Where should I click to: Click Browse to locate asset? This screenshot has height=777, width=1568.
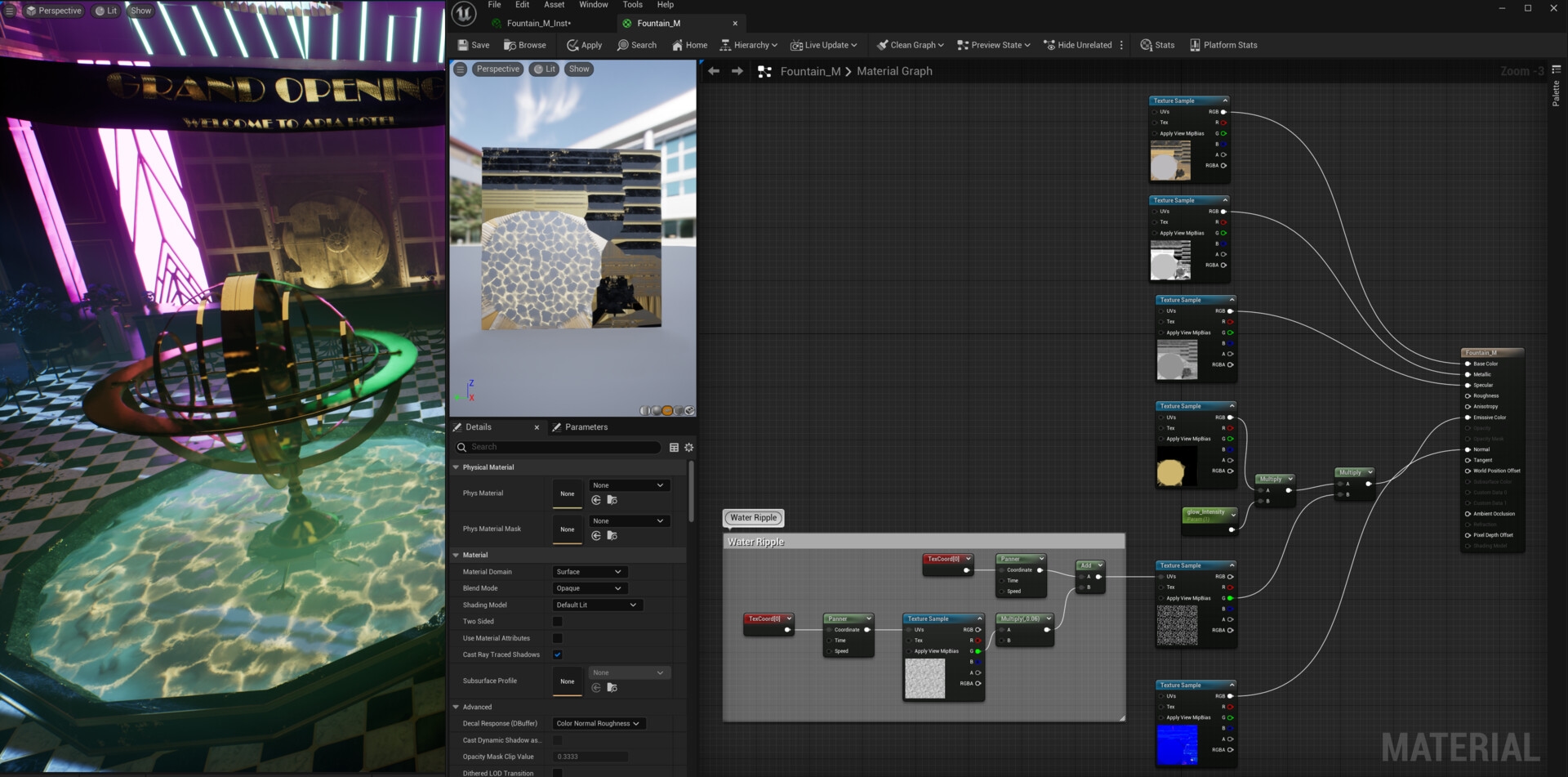(524, 45)
